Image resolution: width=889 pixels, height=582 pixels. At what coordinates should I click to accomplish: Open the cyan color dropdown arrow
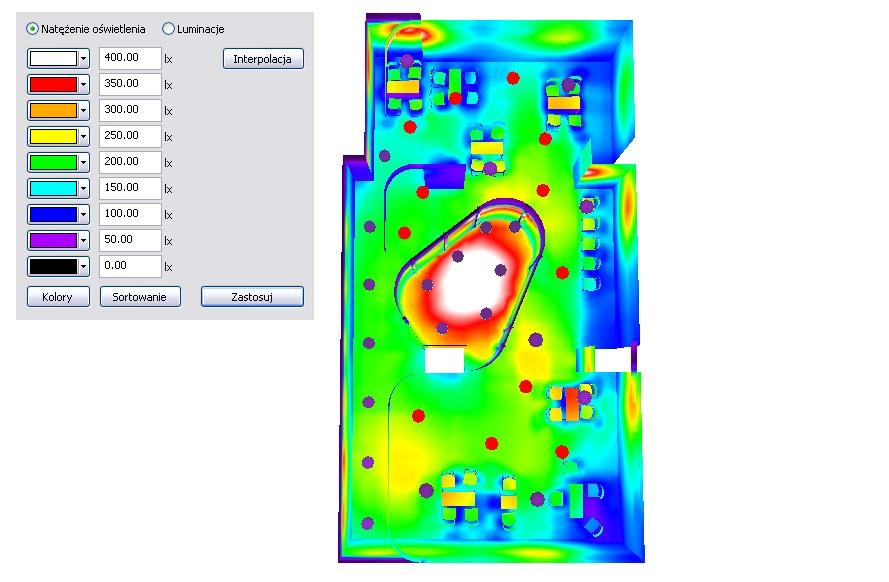click(84, 189)
